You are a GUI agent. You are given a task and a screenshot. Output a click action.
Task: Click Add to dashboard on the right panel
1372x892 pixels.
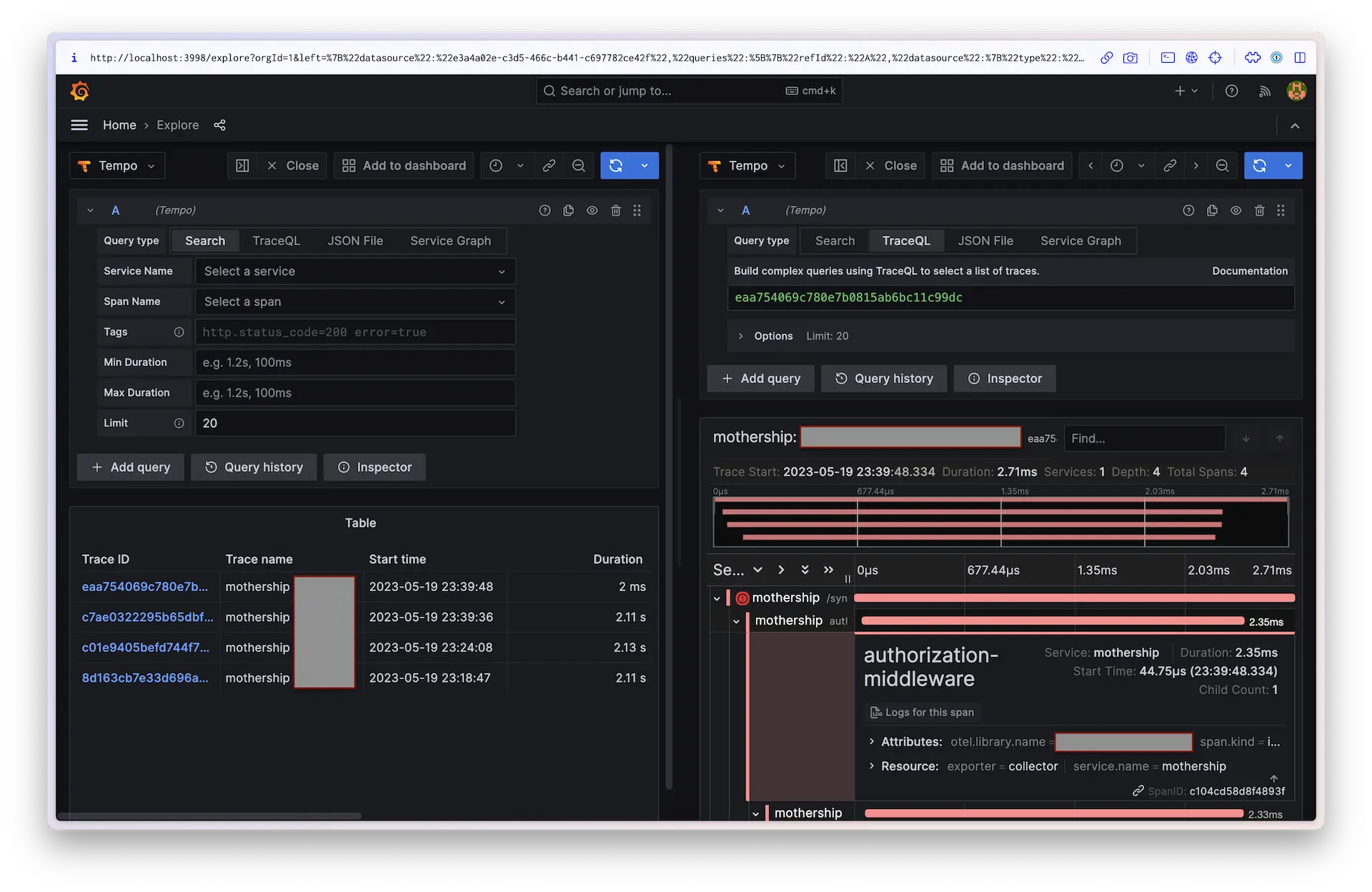tap(1001, 165)
